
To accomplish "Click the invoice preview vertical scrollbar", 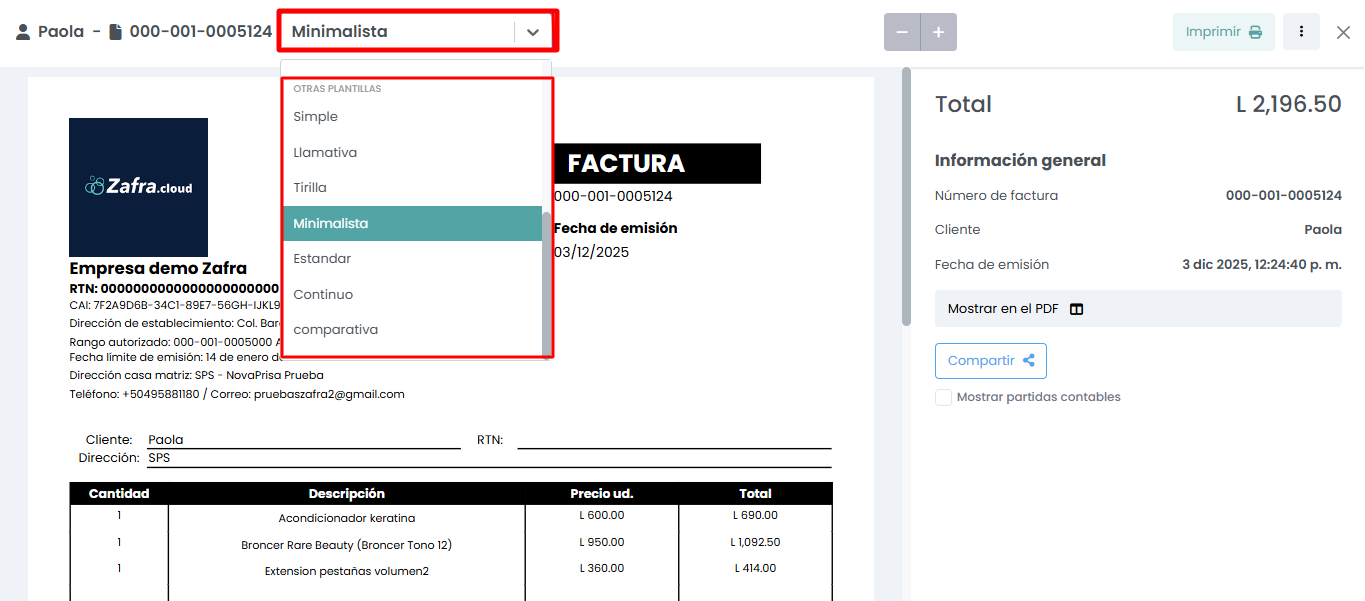I will point(907,197).
